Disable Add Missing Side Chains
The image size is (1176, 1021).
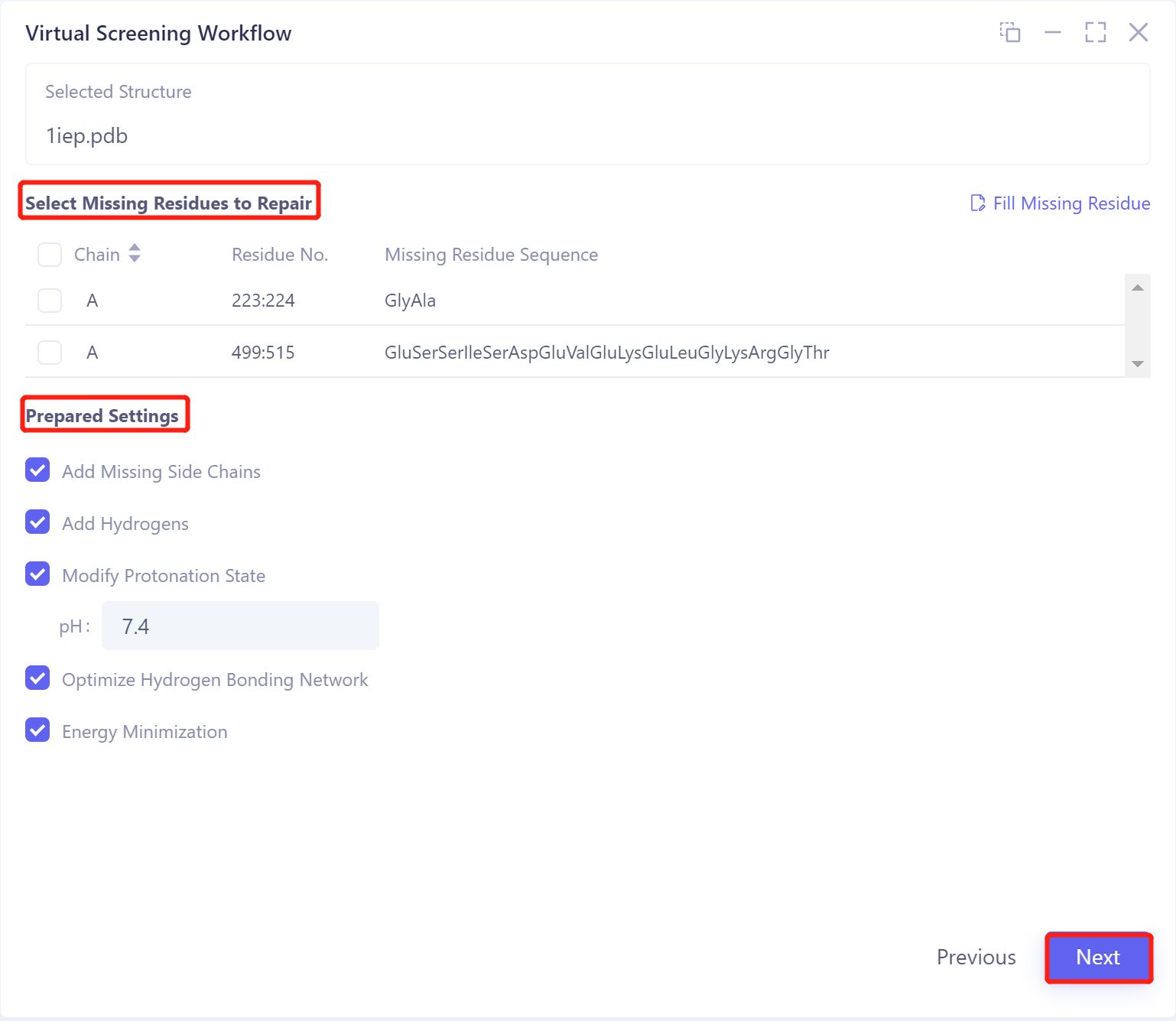click(37, 470)
